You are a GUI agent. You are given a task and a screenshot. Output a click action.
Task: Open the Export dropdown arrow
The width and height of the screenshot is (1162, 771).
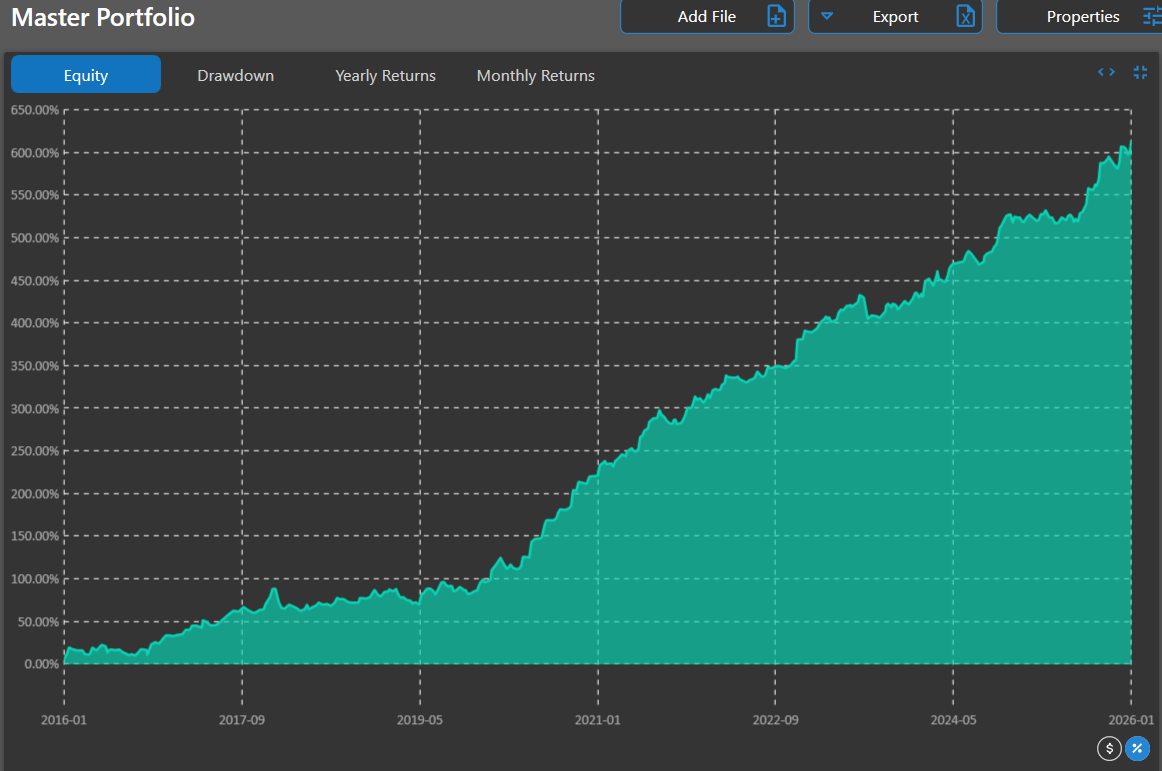point(827,16)
